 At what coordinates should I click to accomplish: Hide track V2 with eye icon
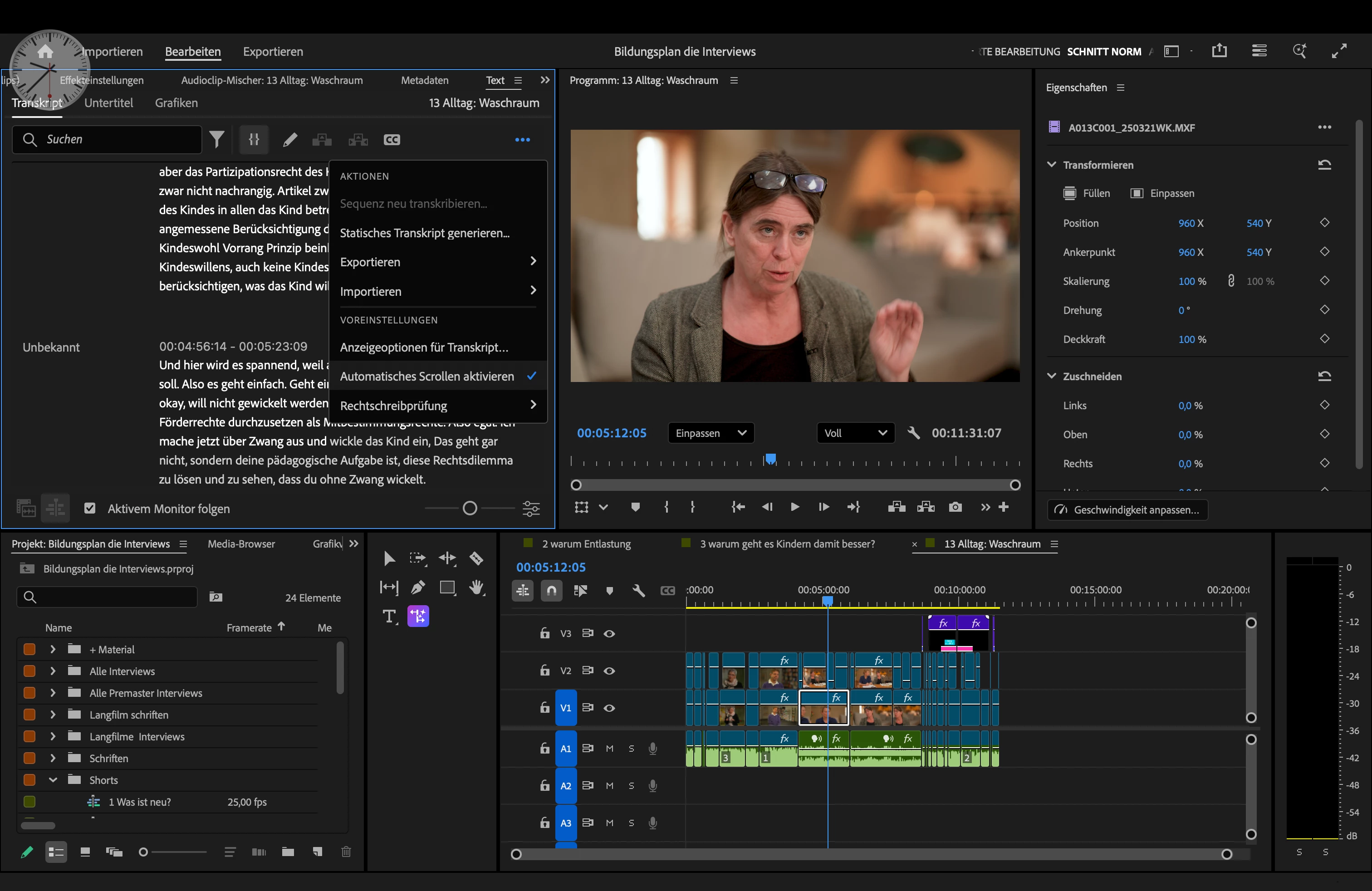click(609, 671)
